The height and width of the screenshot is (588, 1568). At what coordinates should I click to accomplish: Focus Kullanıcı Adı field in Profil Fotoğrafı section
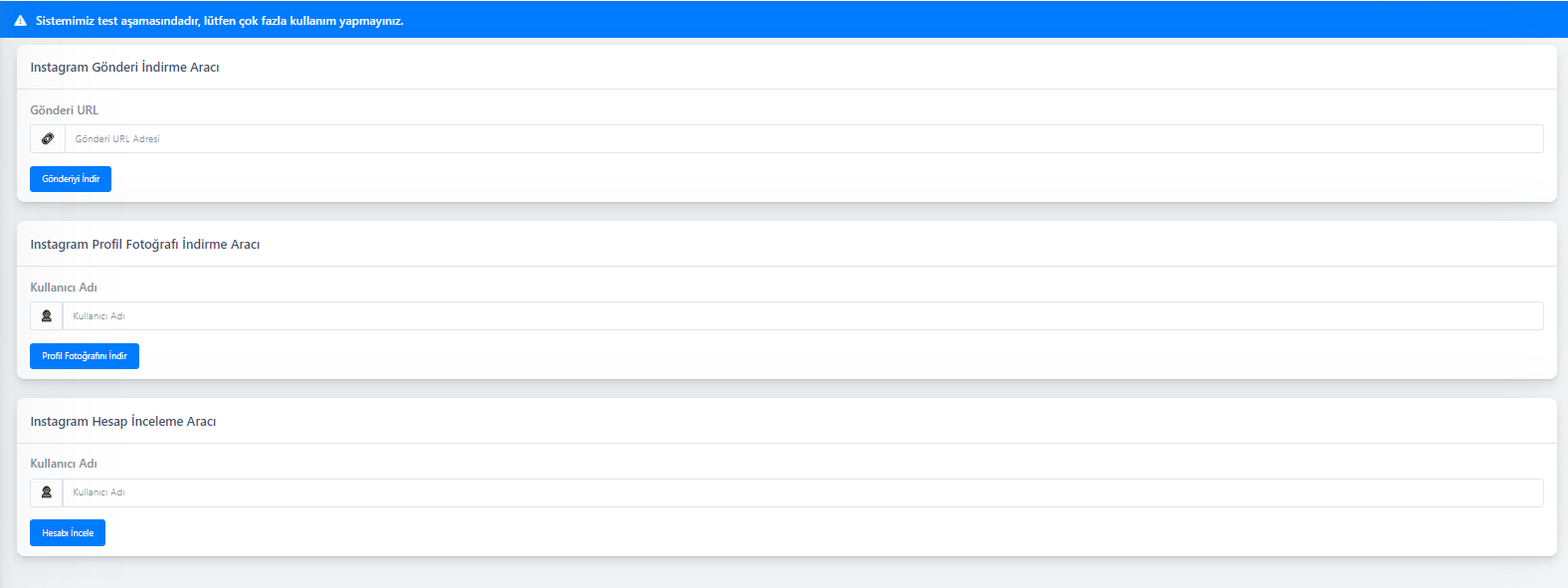click(803, 316)
